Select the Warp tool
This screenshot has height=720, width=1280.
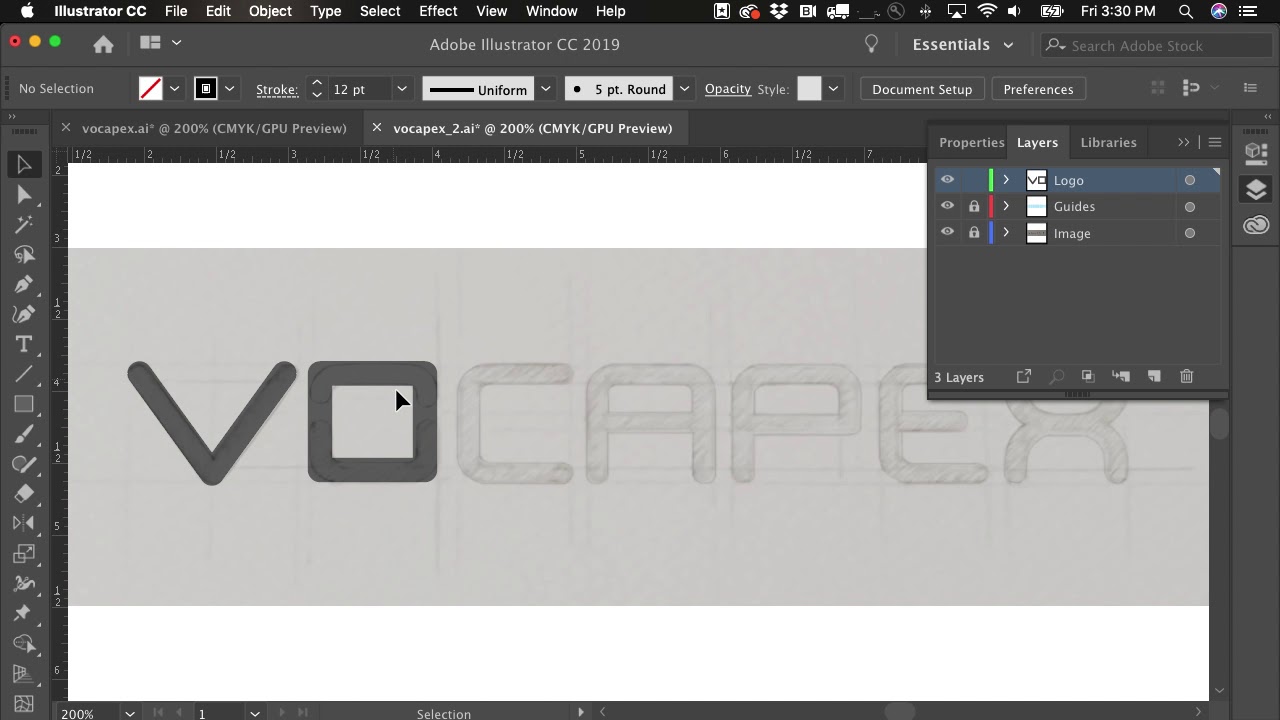pos(24,583)
